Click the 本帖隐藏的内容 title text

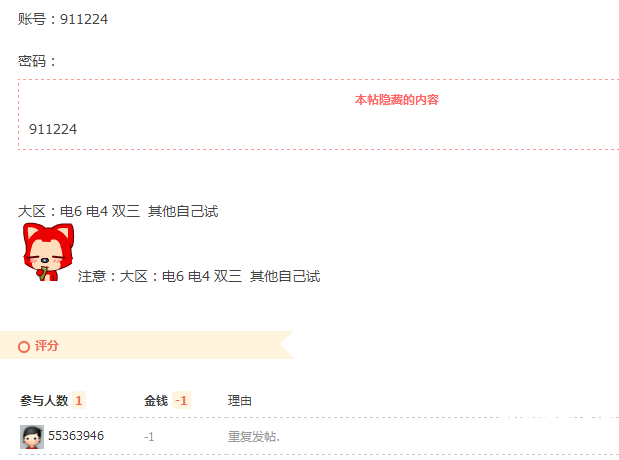point(397,100)
